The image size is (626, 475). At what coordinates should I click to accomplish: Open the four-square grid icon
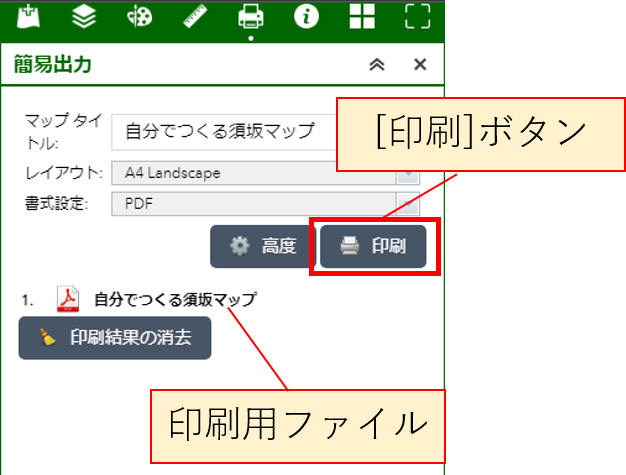(x=362, y=16)
